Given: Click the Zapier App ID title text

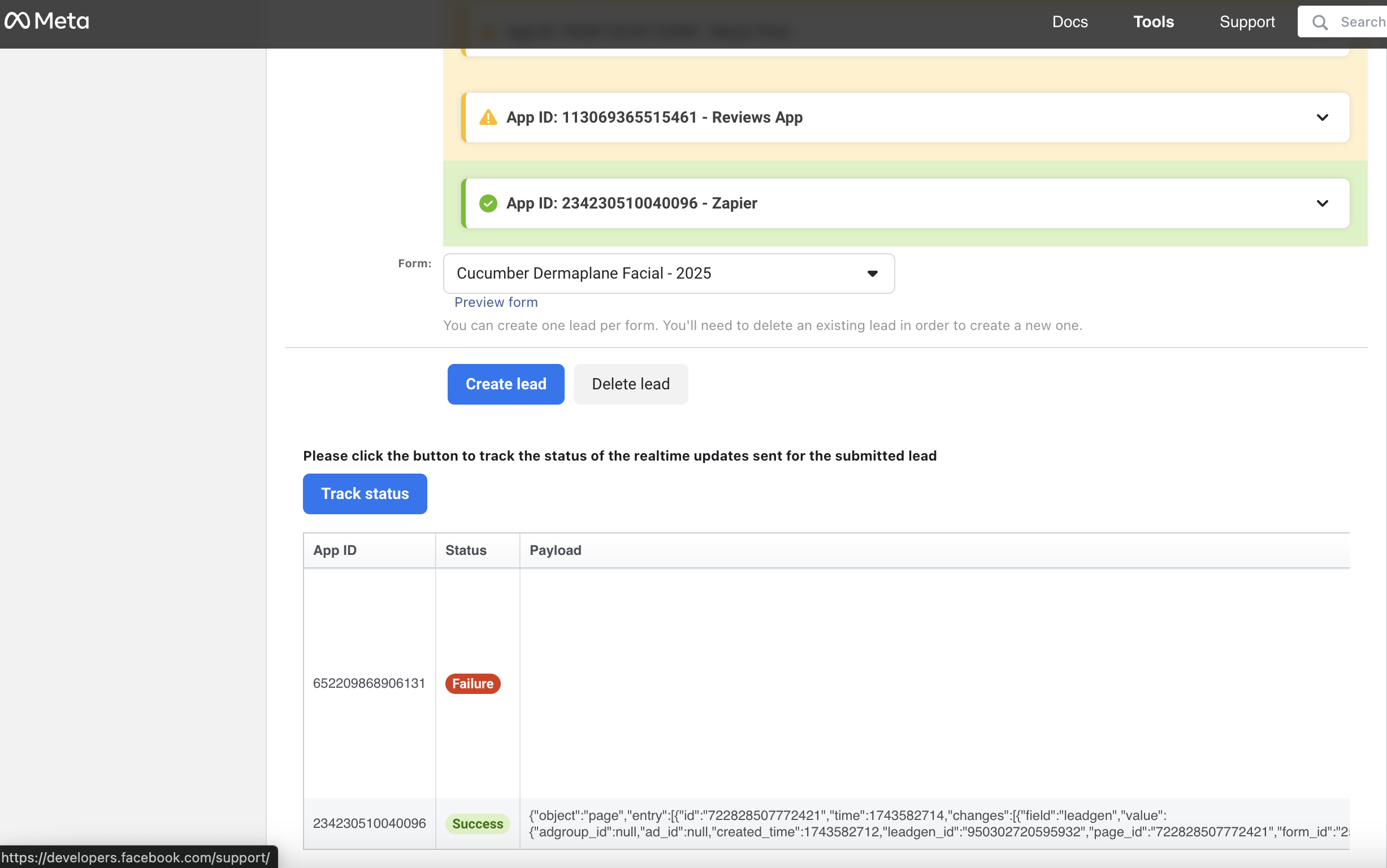Looking at the screenshot, I should pyautogui.click(x=631, y=203).
